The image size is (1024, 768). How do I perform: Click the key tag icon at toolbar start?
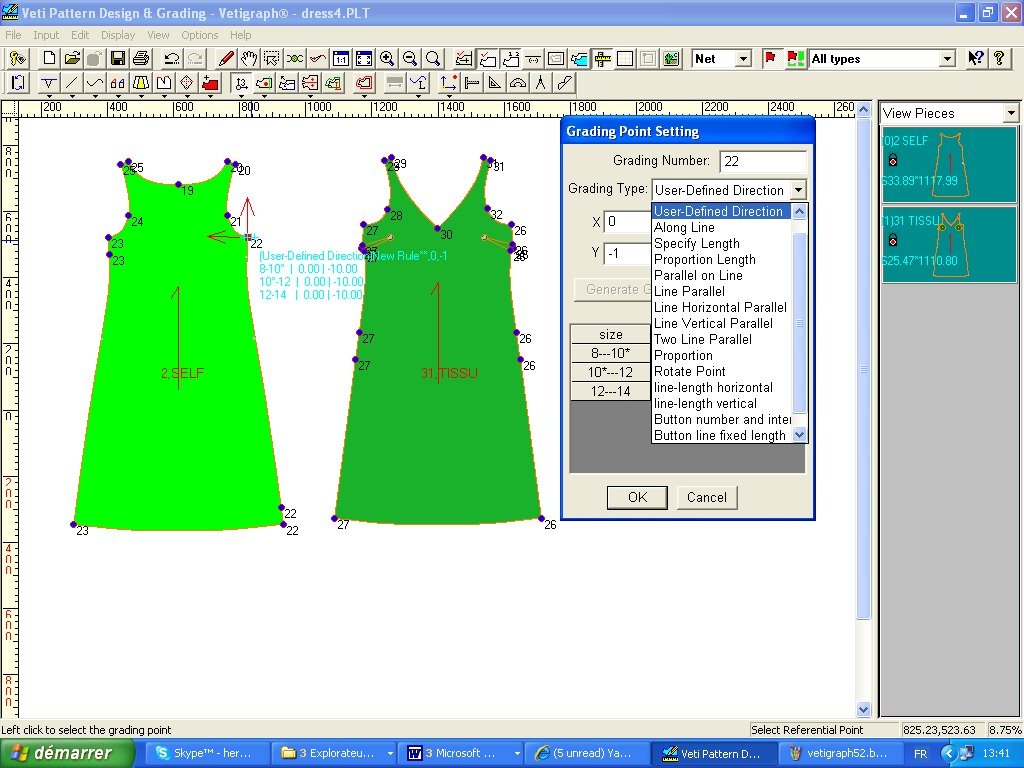[17, 59]
